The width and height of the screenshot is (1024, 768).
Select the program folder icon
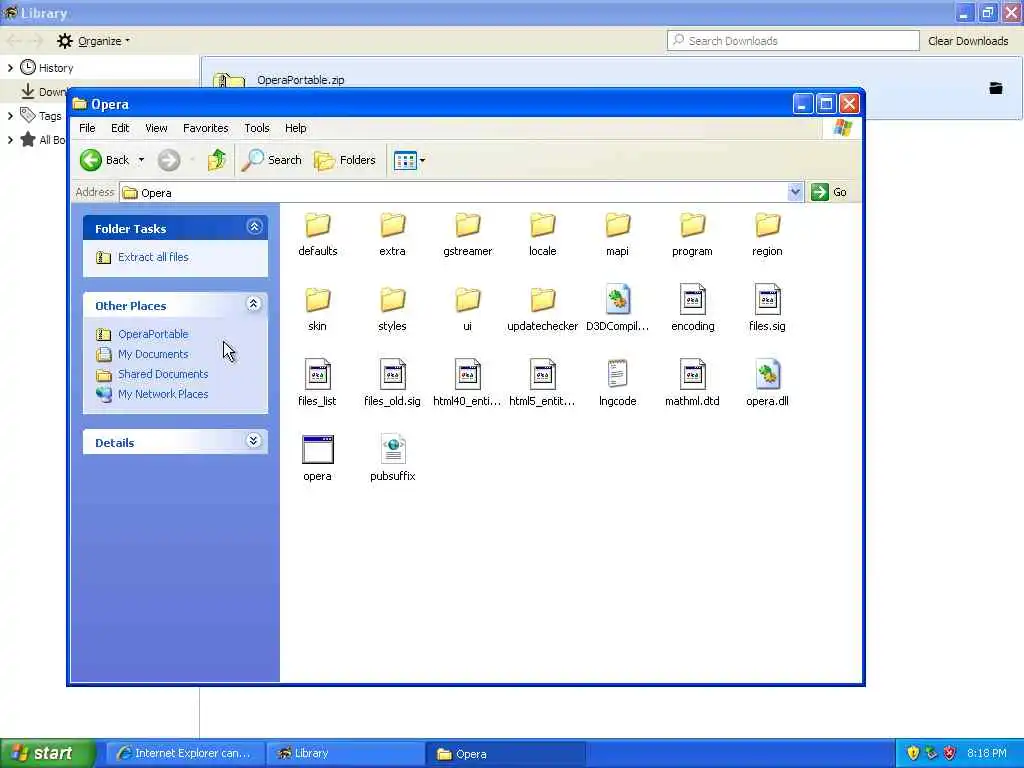tap(692, 226)
